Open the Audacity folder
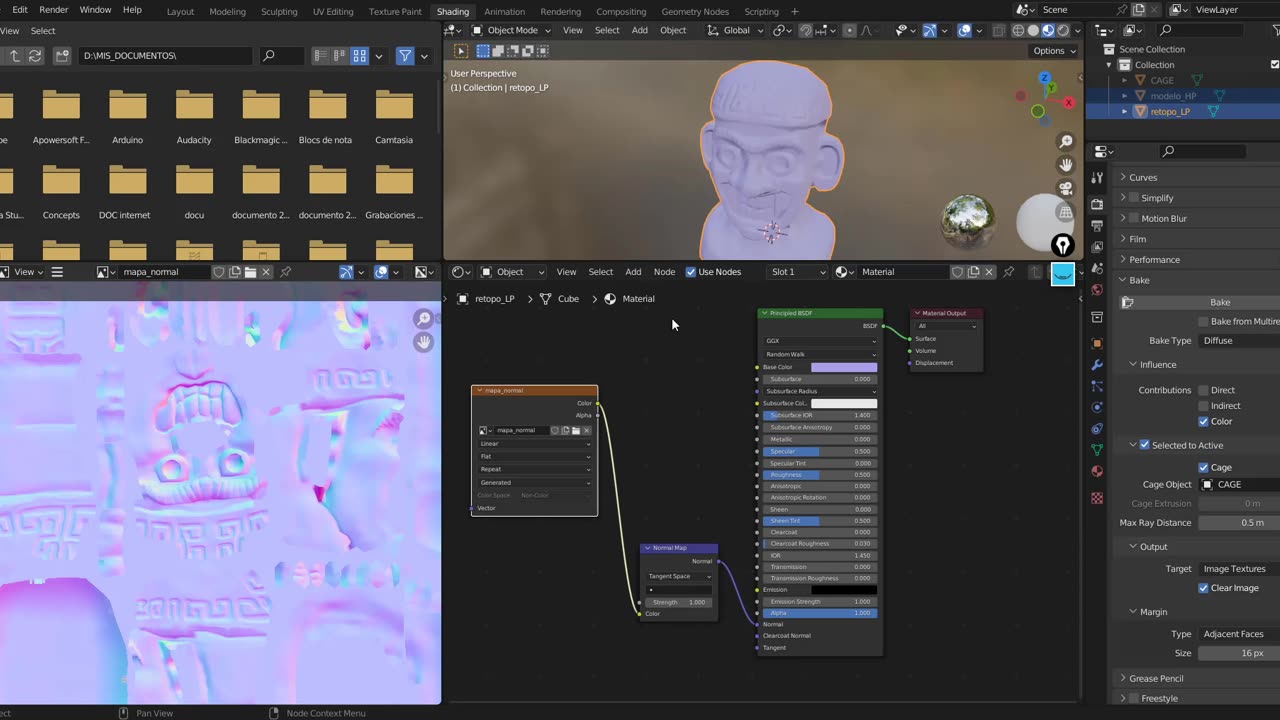 [x=194, y=117]
